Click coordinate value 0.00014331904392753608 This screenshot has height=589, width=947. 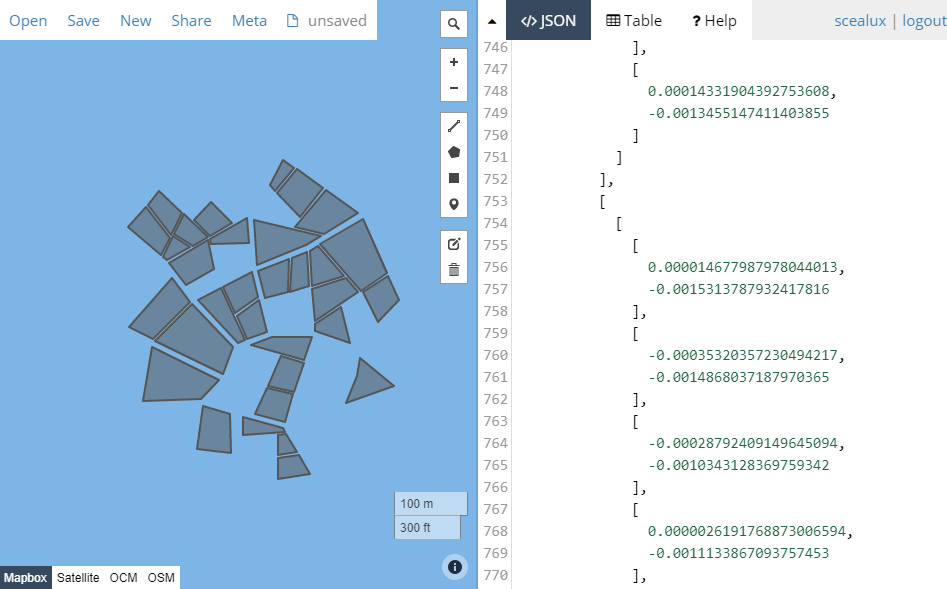click(x=739, y=91)
